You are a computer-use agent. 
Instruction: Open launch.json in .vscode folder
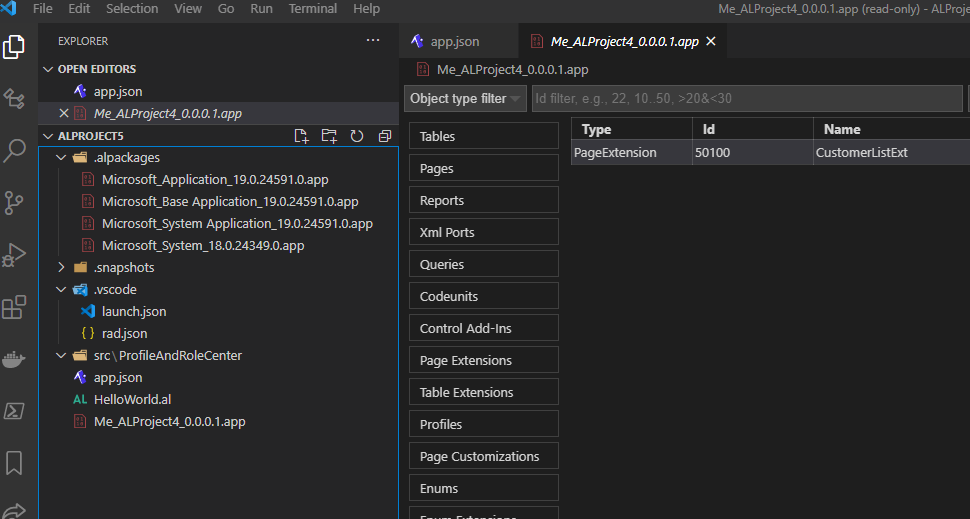(x=218, y=312)
